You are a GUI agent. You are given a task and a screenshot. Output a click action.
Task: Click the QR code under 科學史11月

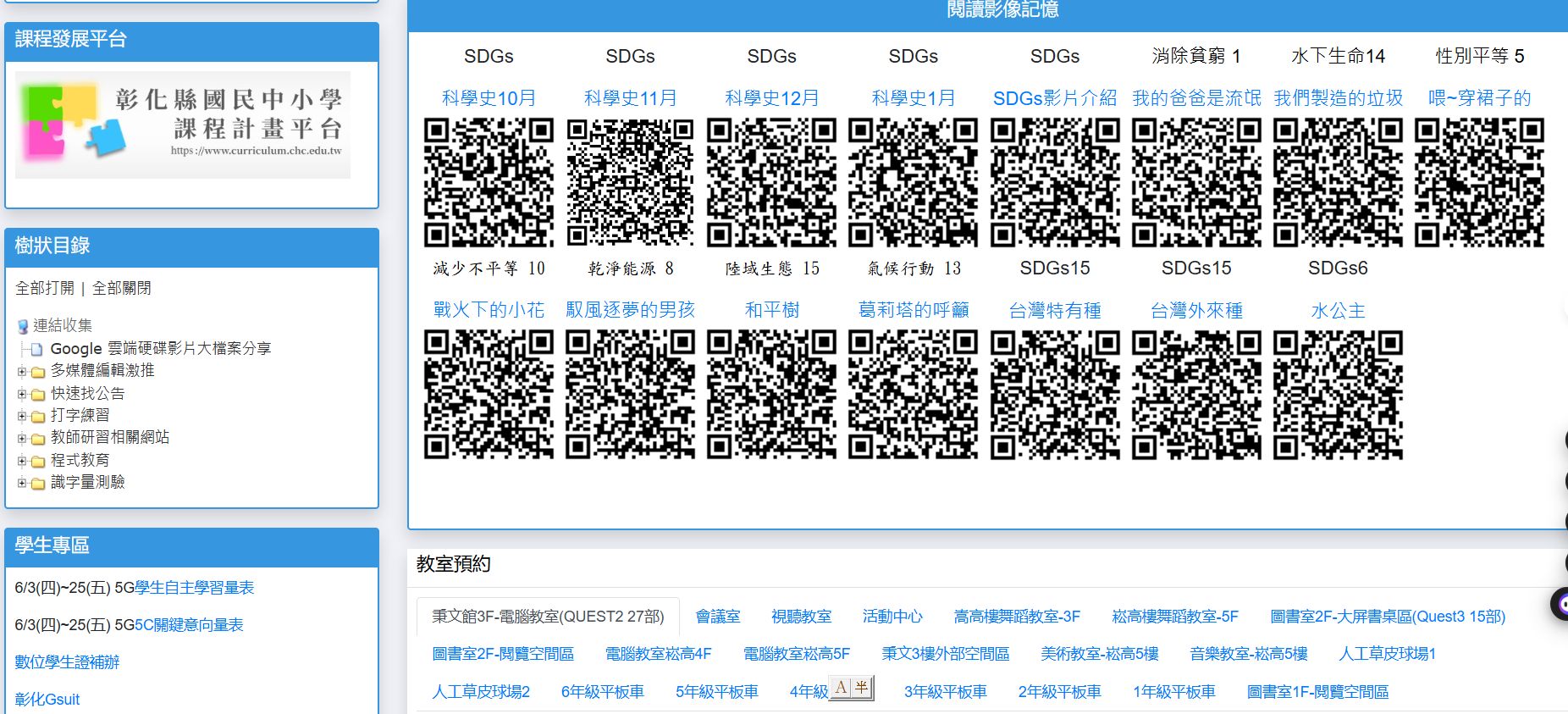630,182
